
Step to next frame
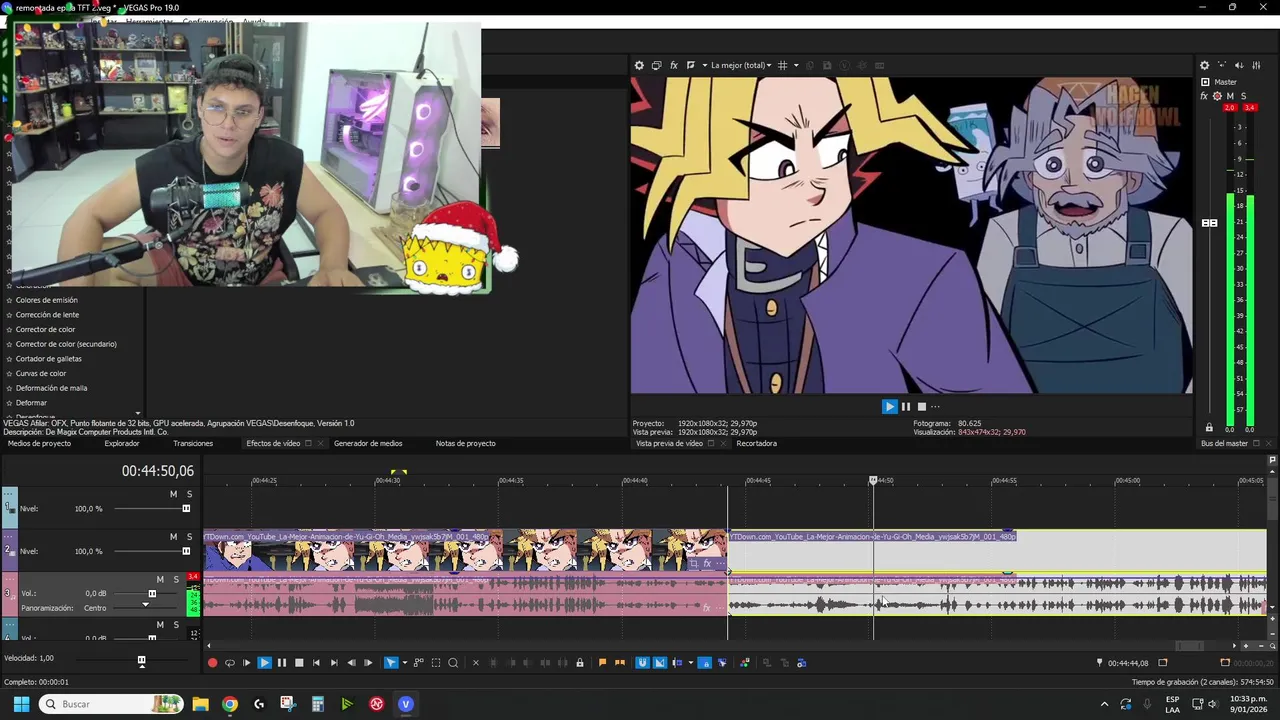point(368,662)
